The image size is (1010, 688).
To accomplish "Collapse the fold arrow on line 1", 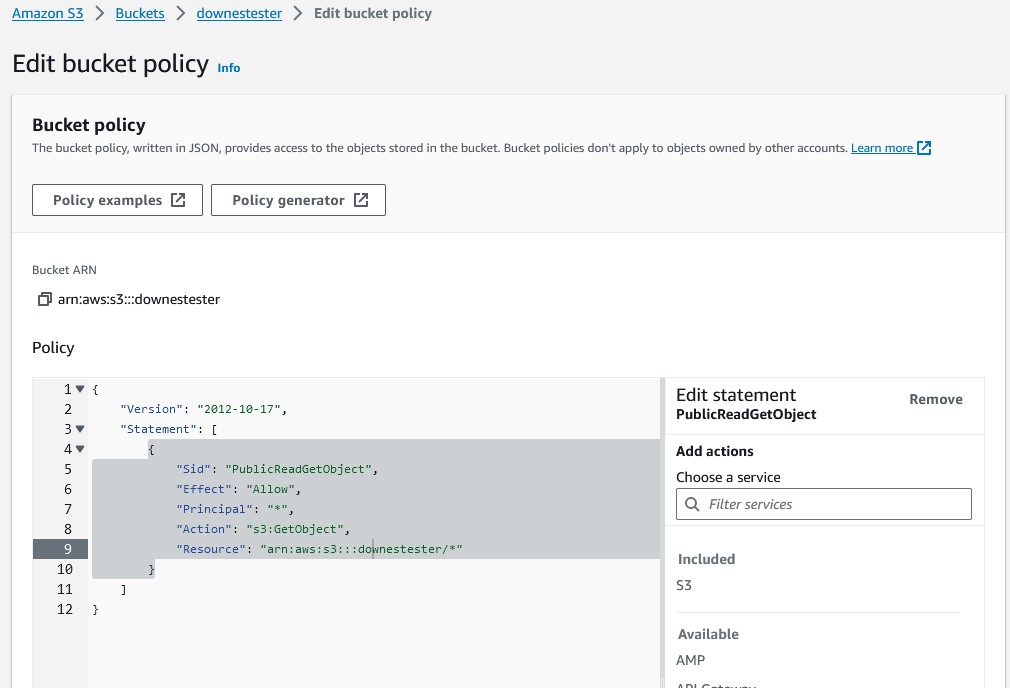I will [80, 388].
